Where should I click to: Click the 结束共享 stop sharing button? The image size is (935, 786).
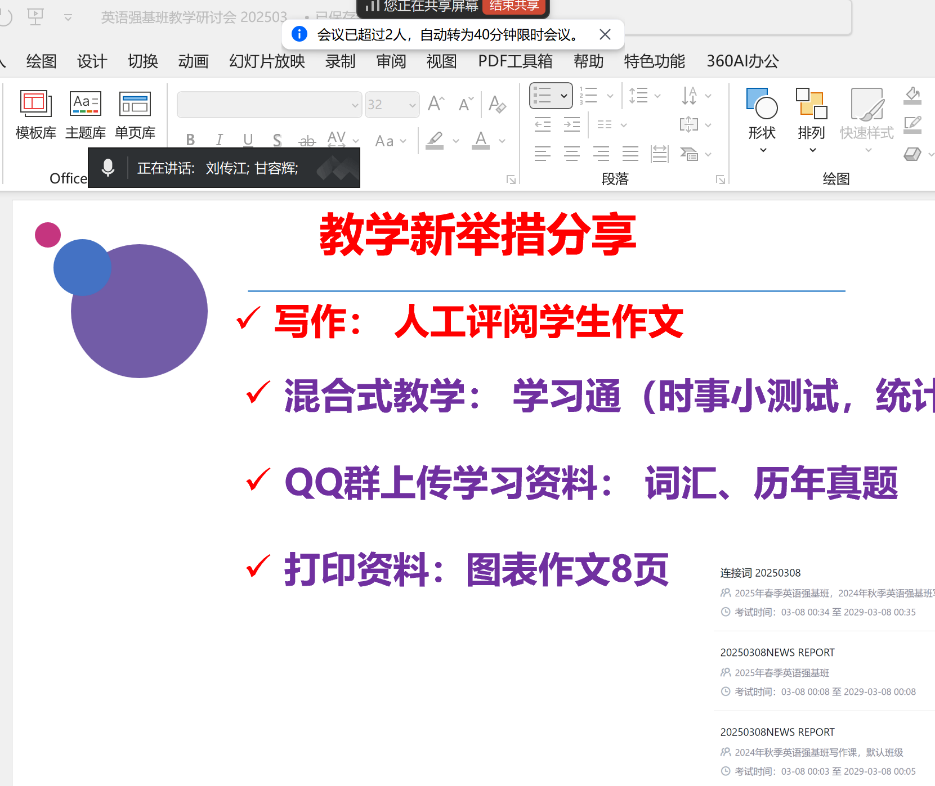pos(514,5)
